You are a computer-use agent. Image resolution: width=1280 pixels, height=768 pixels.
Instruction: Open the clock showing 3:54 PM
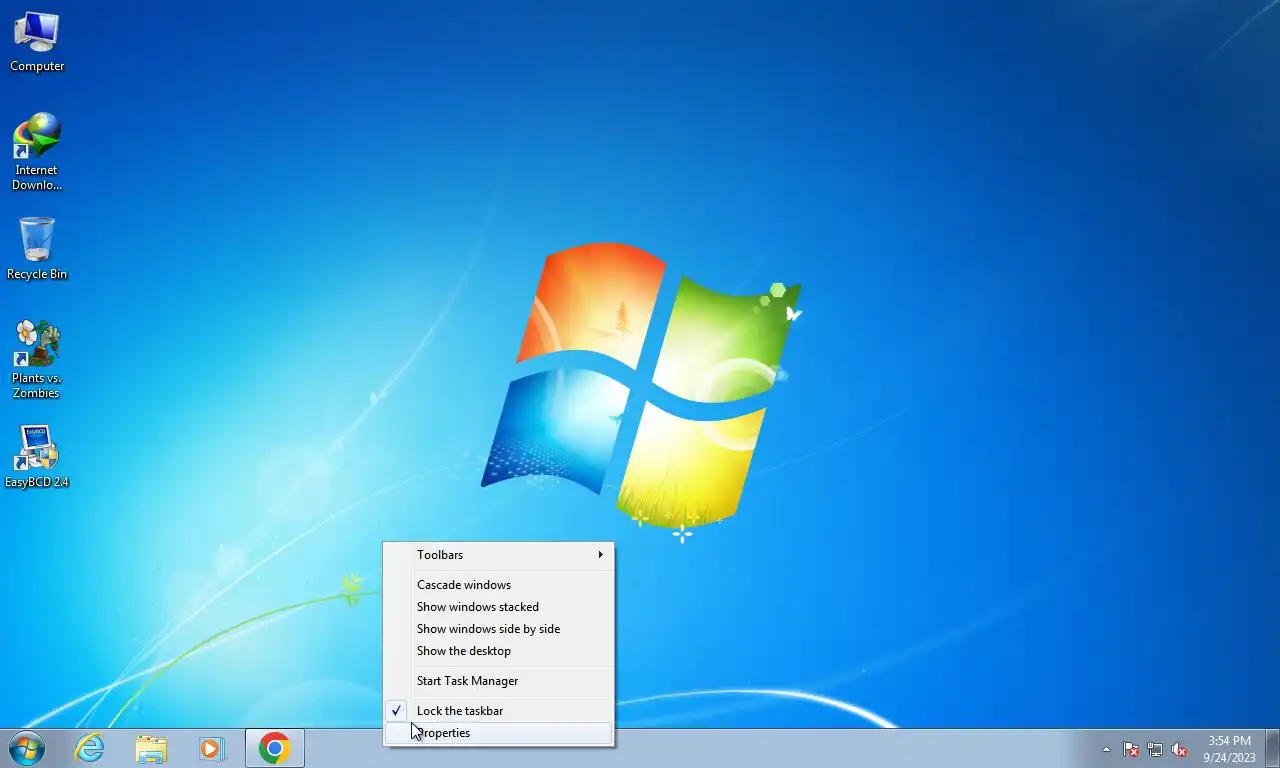1229,749
